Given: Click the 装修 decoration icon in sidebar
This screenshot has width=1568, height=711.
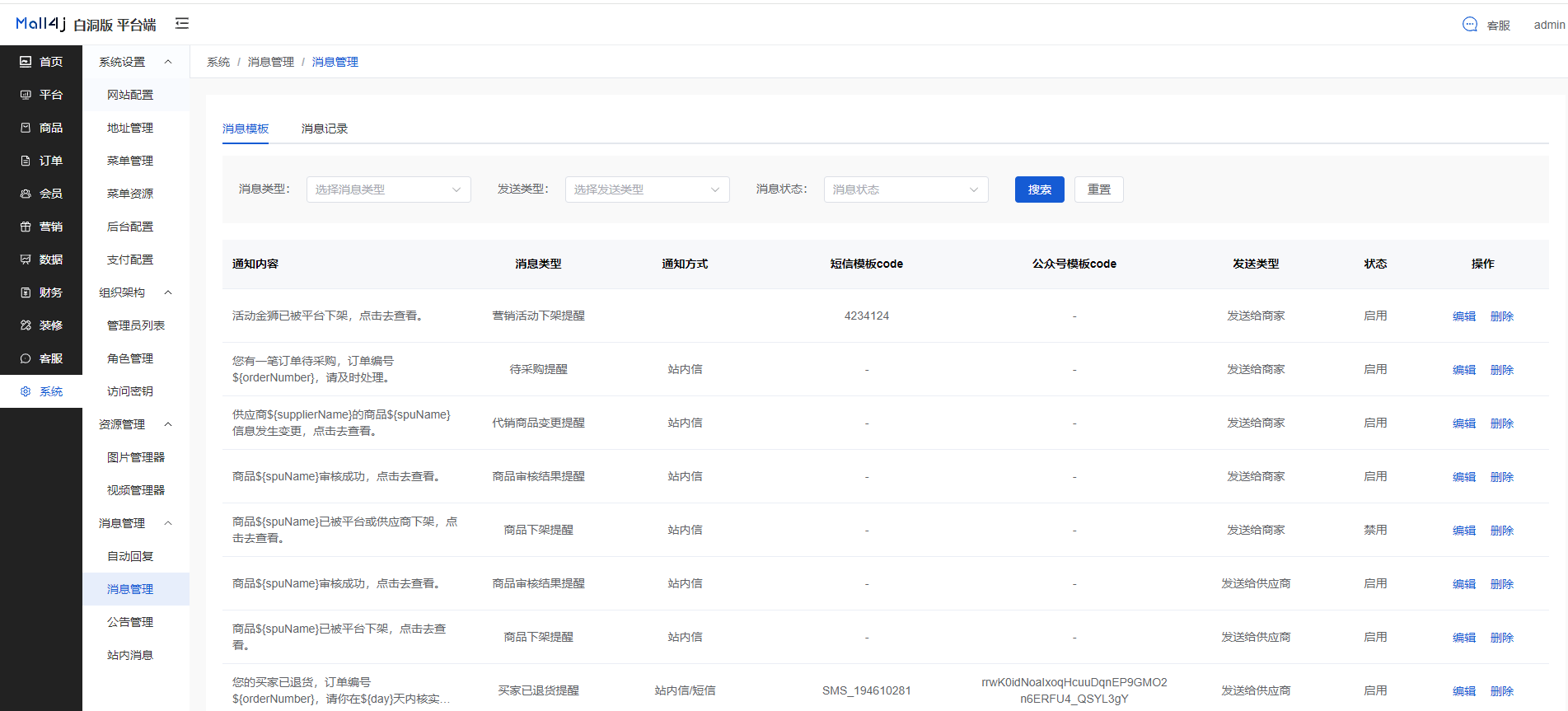Looking at the screenshot, I should pos(26,325).
